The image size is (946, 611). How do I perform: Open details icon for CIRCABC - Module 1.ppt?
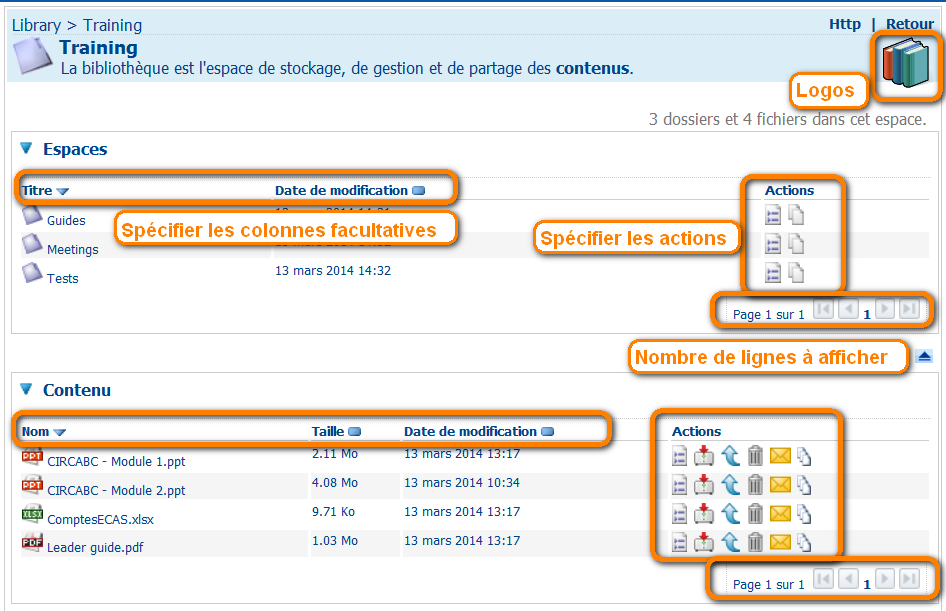click(679, 456)
